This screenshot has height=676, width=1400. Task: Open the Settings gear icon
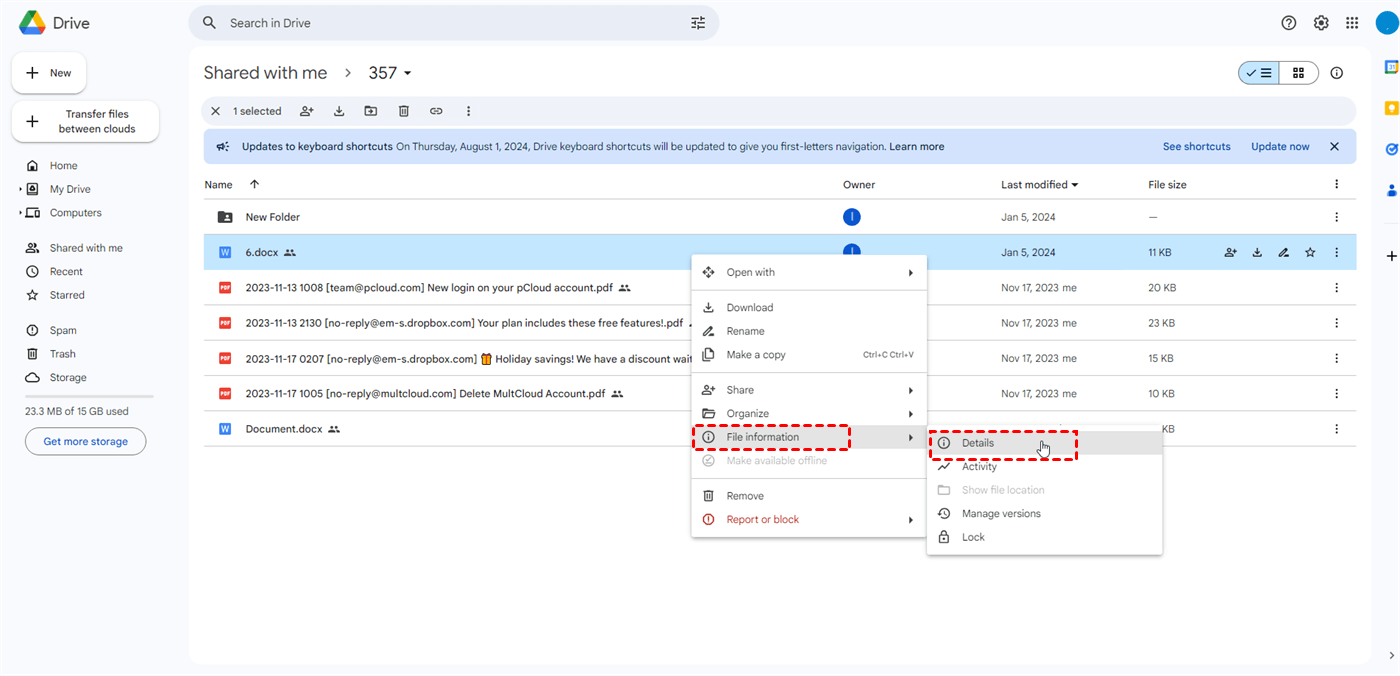(1321, 23)
